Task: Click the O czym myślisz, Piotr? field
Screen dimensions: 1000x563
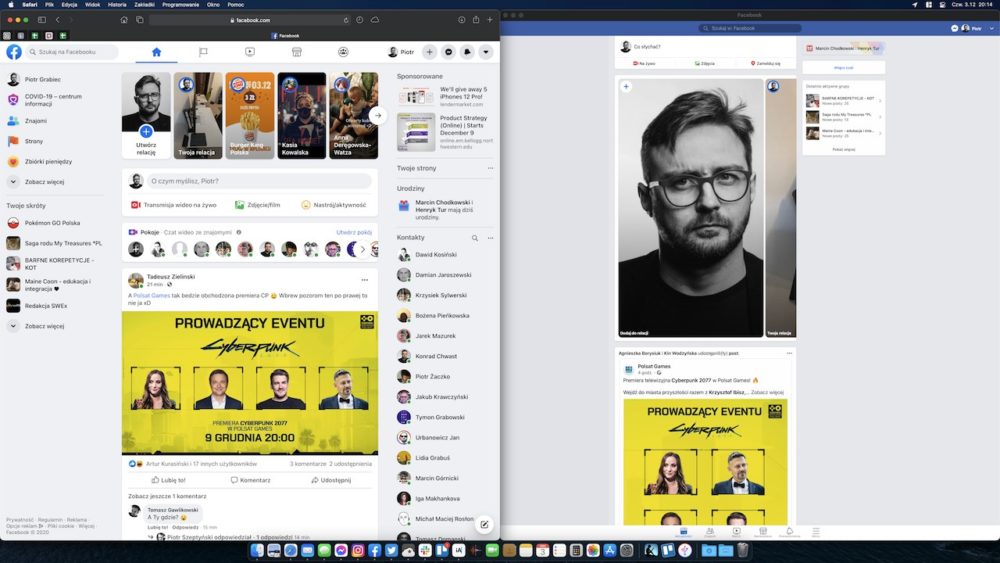Action: pyautogui.click(x=260, y=181)
